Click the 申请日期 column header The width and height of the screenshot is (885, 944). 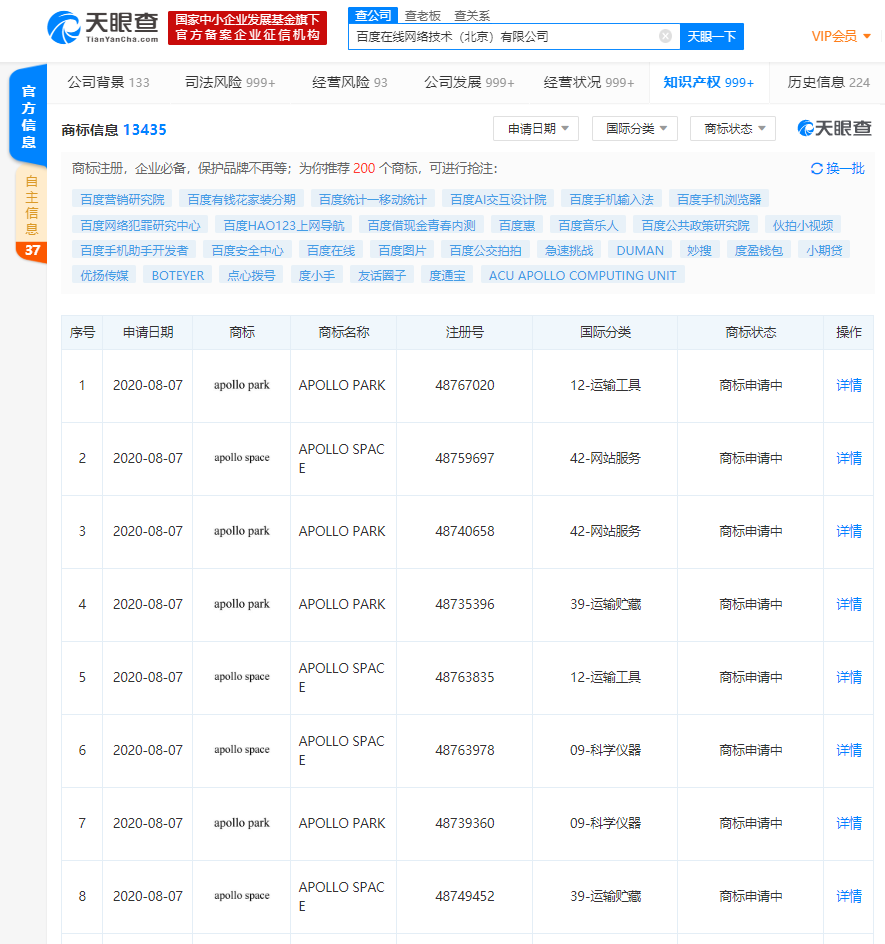pyautogui.click(x=148, y=332)
